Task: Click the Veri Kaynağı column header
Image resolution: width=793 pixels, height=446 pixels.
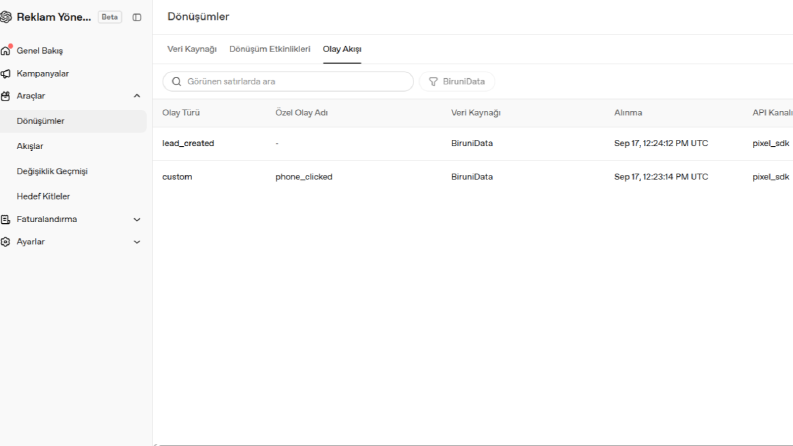Action: [x=475, y=113]
